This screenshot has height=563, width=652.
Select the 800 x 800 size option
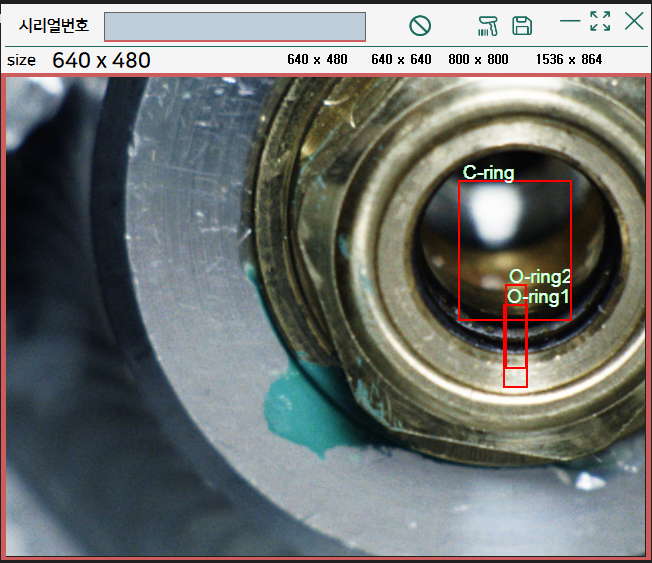[x=478, y=59]
